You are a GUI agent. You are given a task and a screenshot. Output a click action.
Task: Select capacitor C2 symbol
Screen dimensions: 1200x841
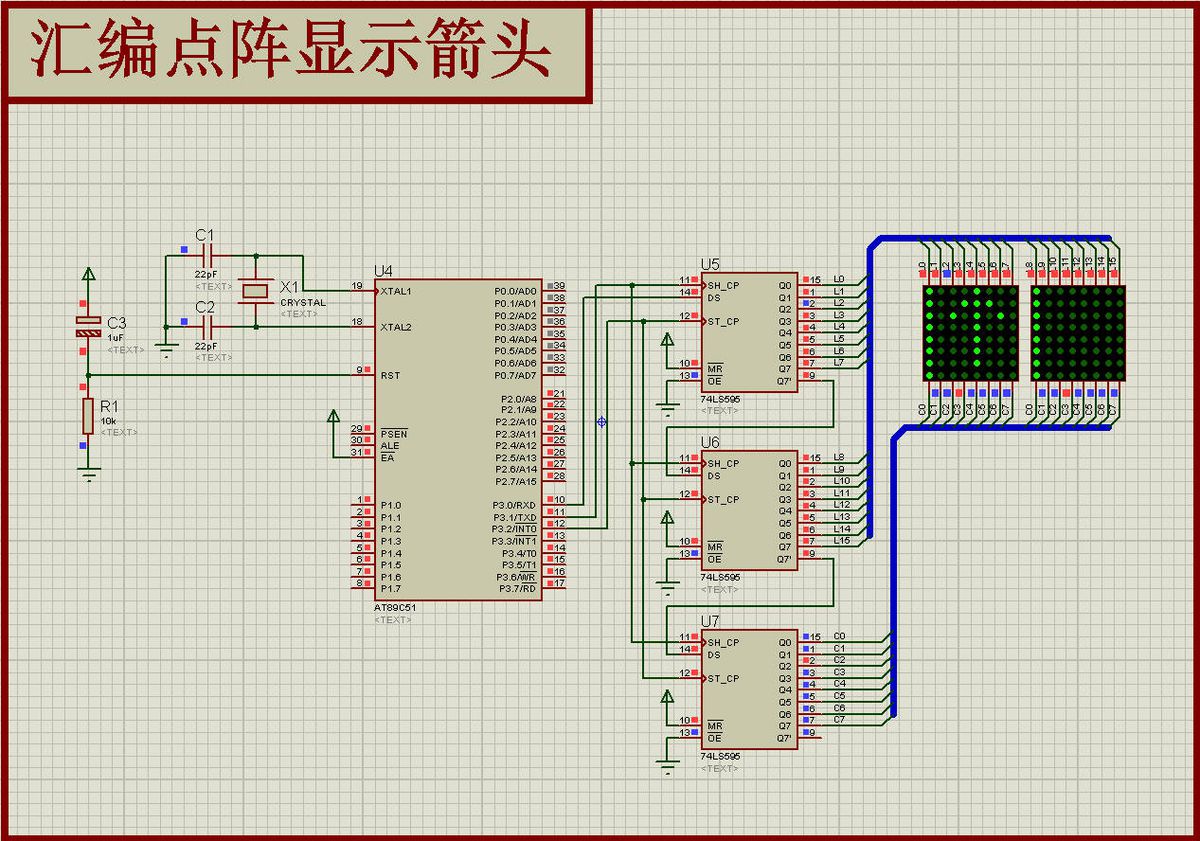pos(208,326)
